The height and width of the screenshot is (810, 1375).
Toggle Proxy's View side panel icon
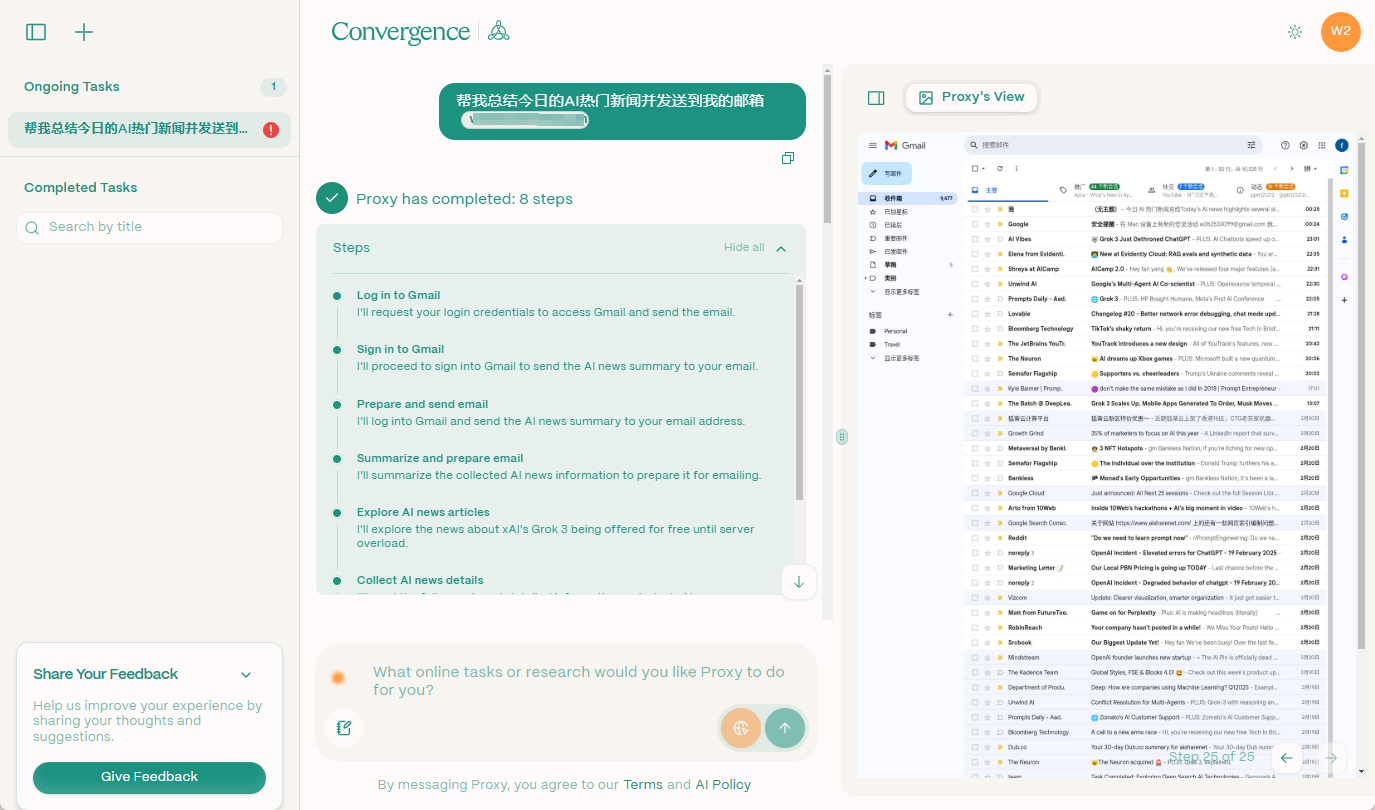click(876, 97)
